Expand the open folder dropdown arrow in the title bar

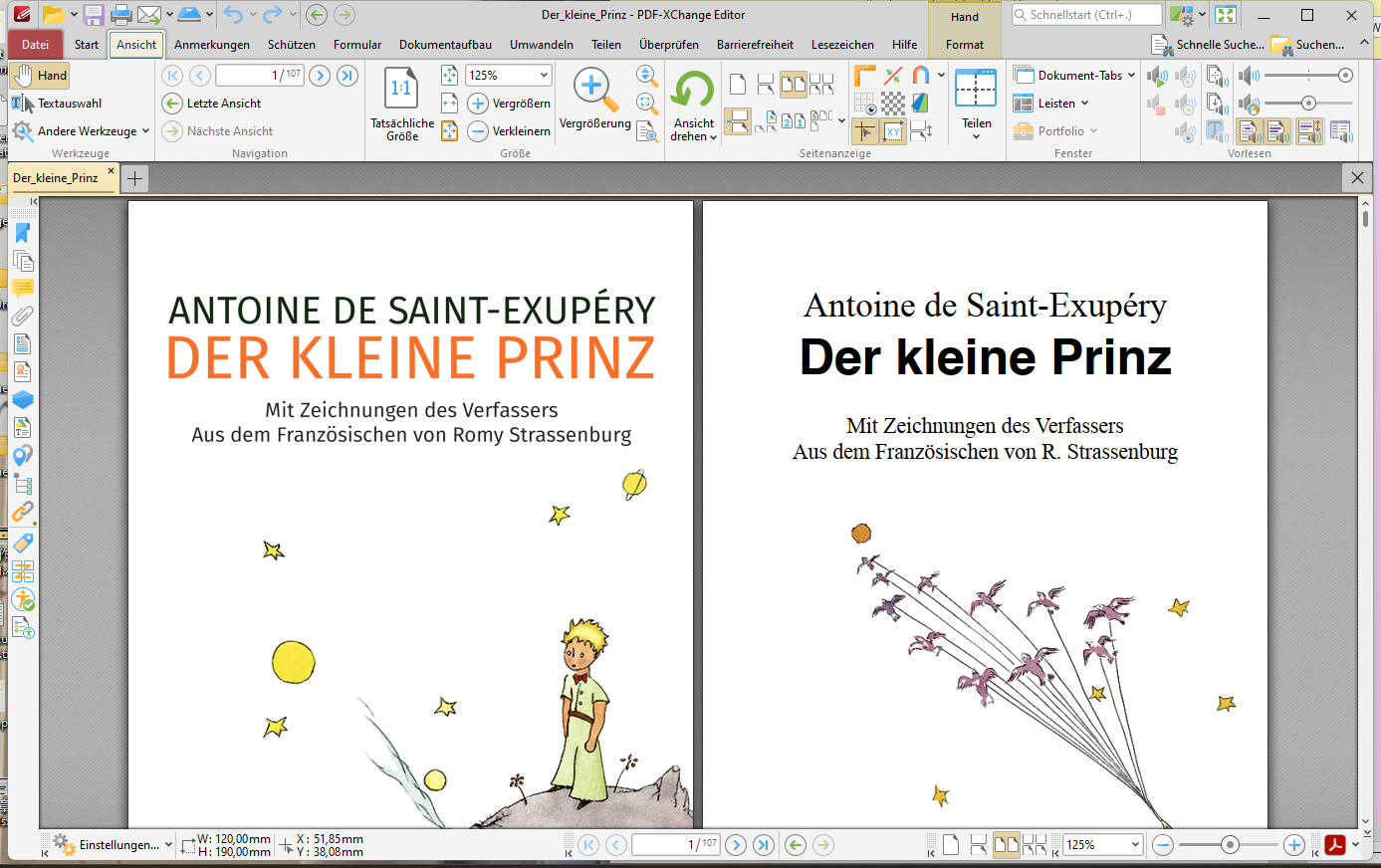coord(74,15)
